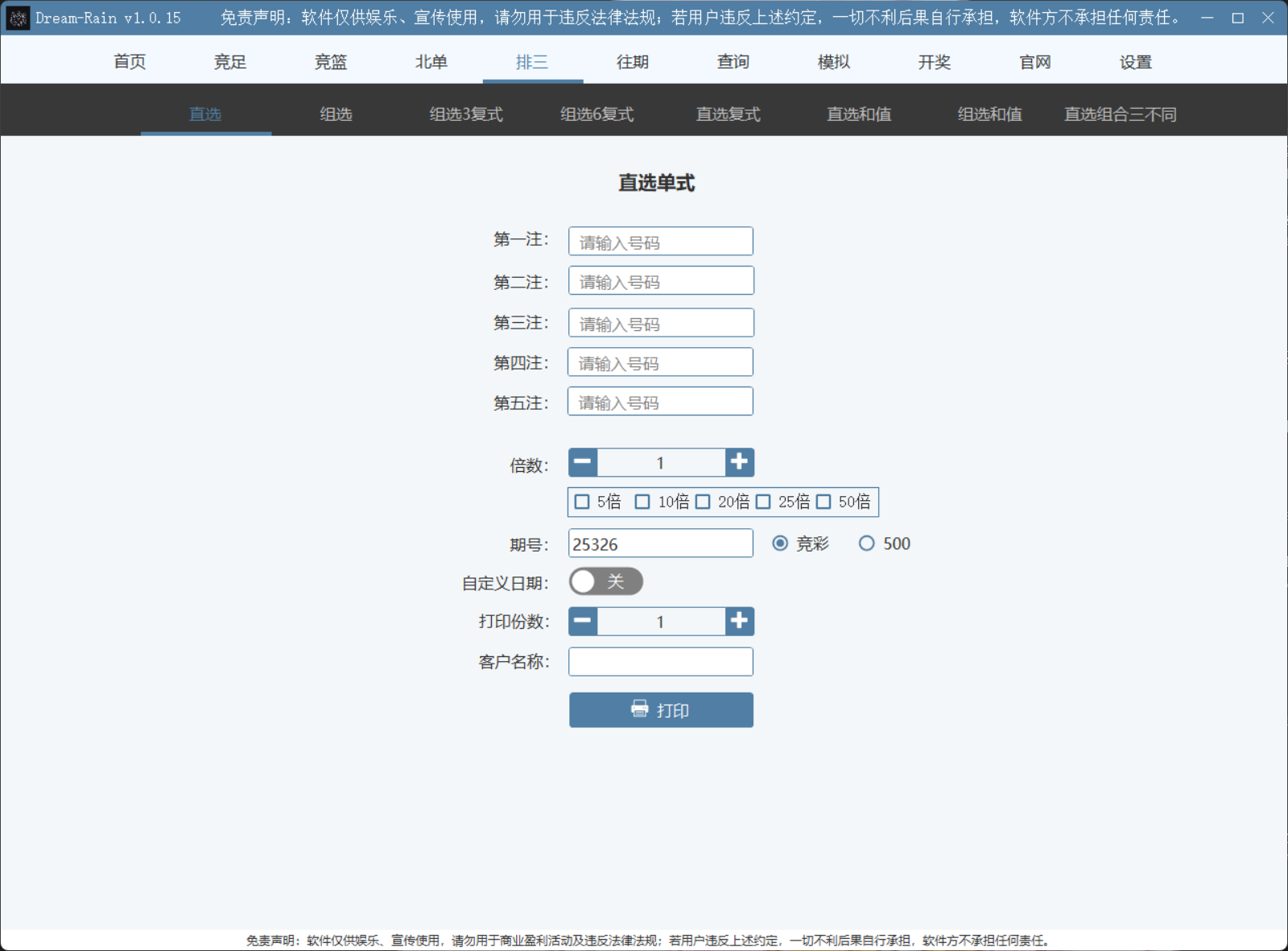Click the minus icon beside 打印份数
This screenshot has width=1288, height=951.
[582, 621]
